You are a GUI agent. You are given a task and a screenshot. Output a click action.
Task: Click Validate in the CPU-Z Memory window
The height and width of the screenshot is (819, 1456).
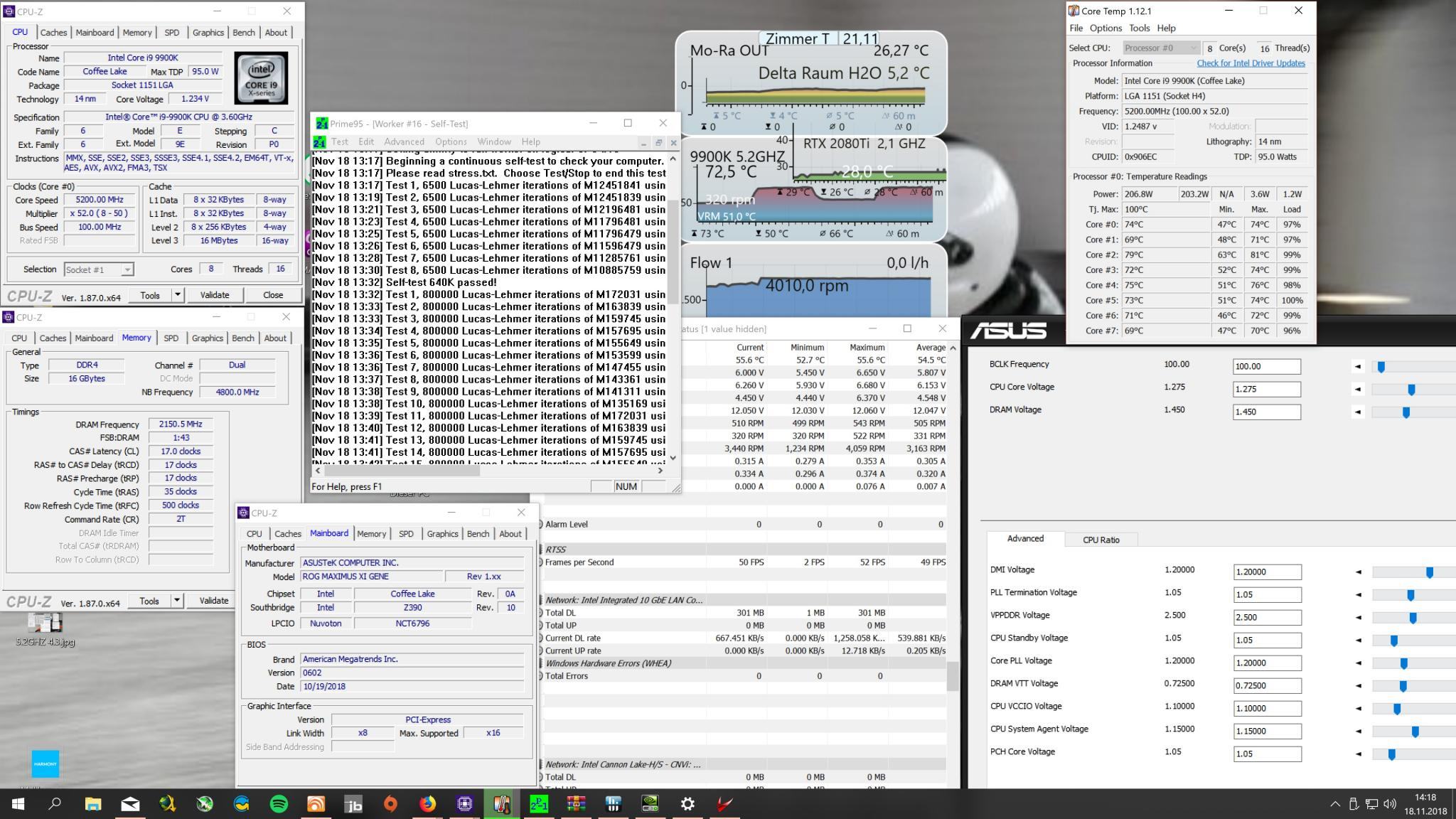214,600
